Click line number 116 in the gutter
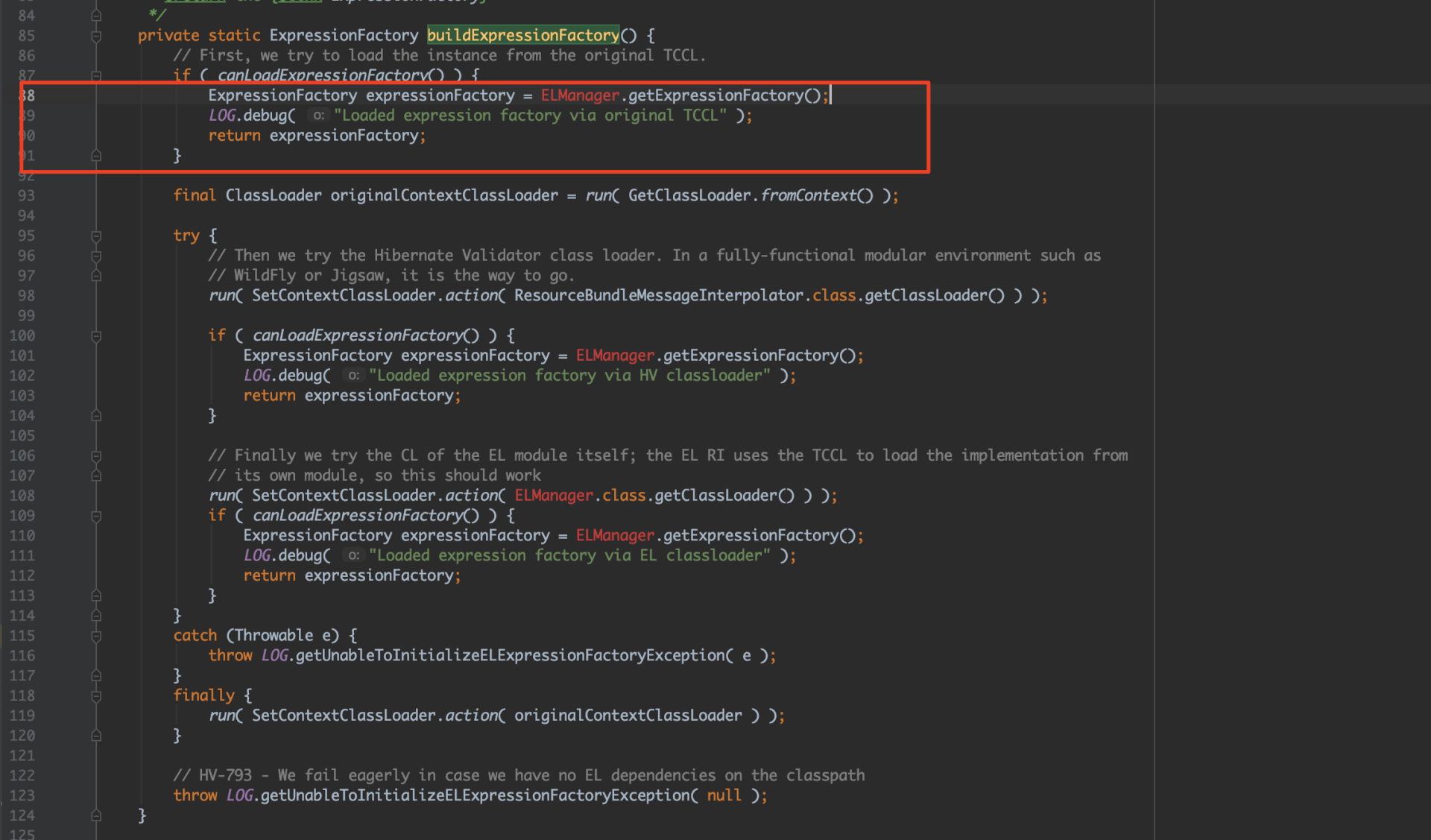 coord(22,655)
